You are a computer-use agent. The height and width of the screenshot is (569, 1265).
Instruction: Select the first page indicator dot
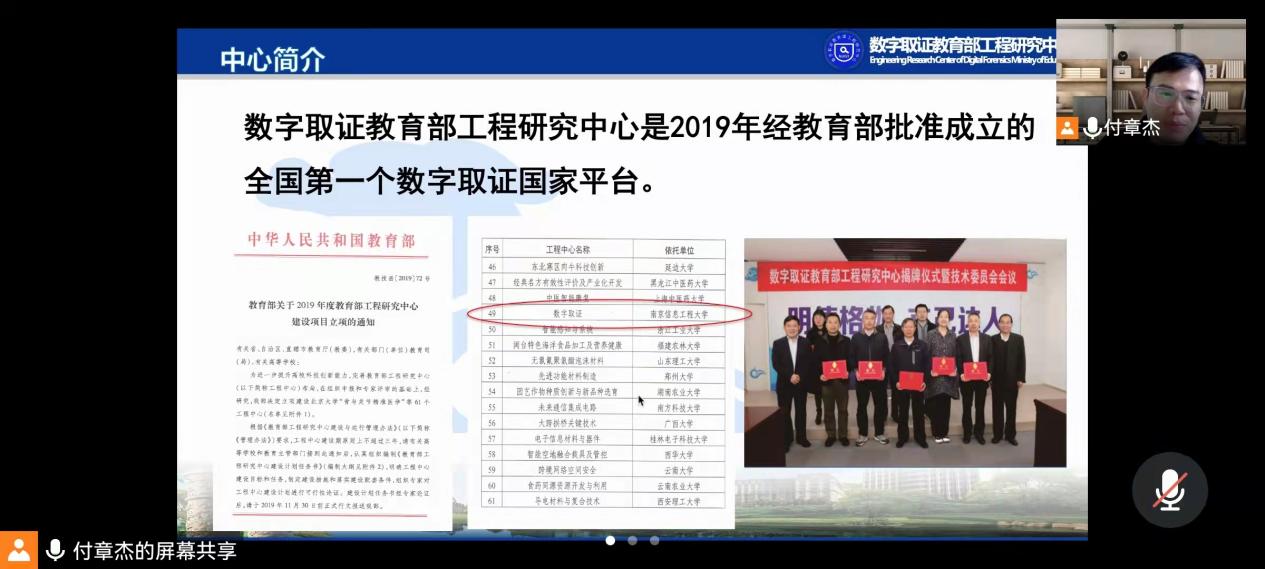(x=610, y=541)
